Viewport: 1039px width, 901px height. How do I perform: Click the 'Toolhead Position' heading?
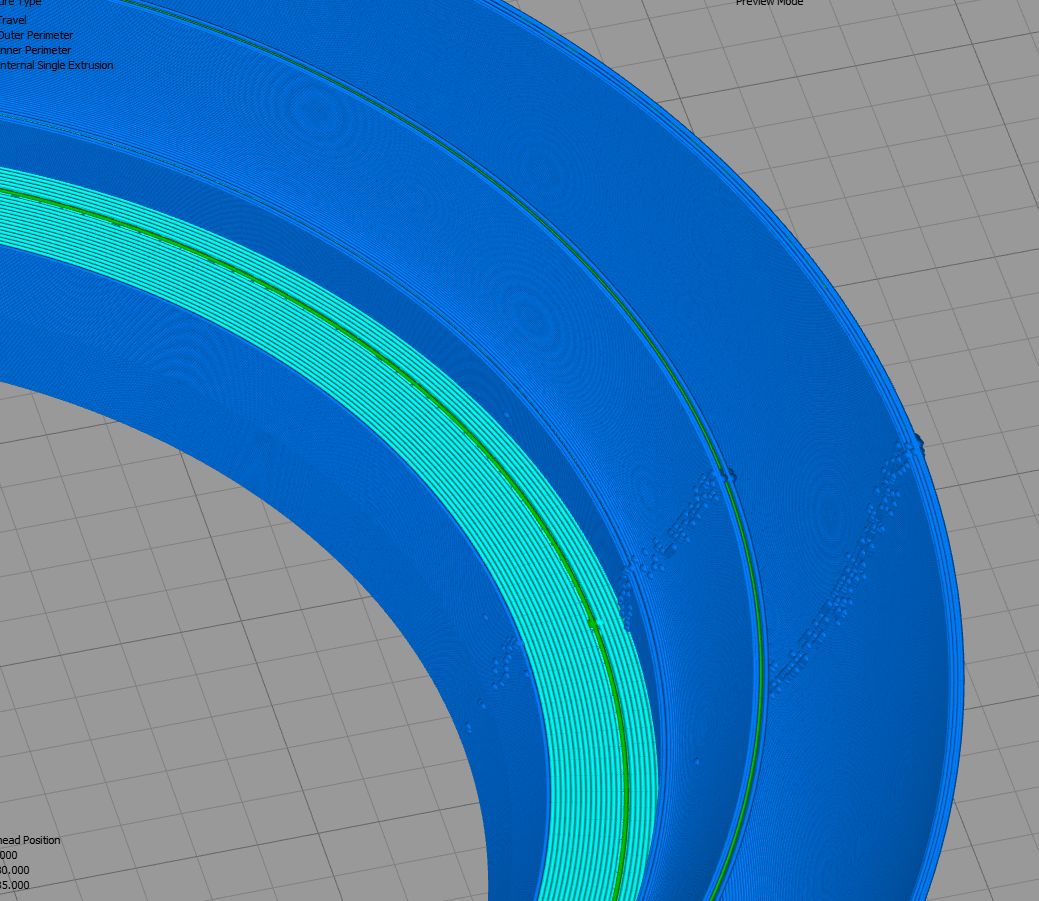30,840
